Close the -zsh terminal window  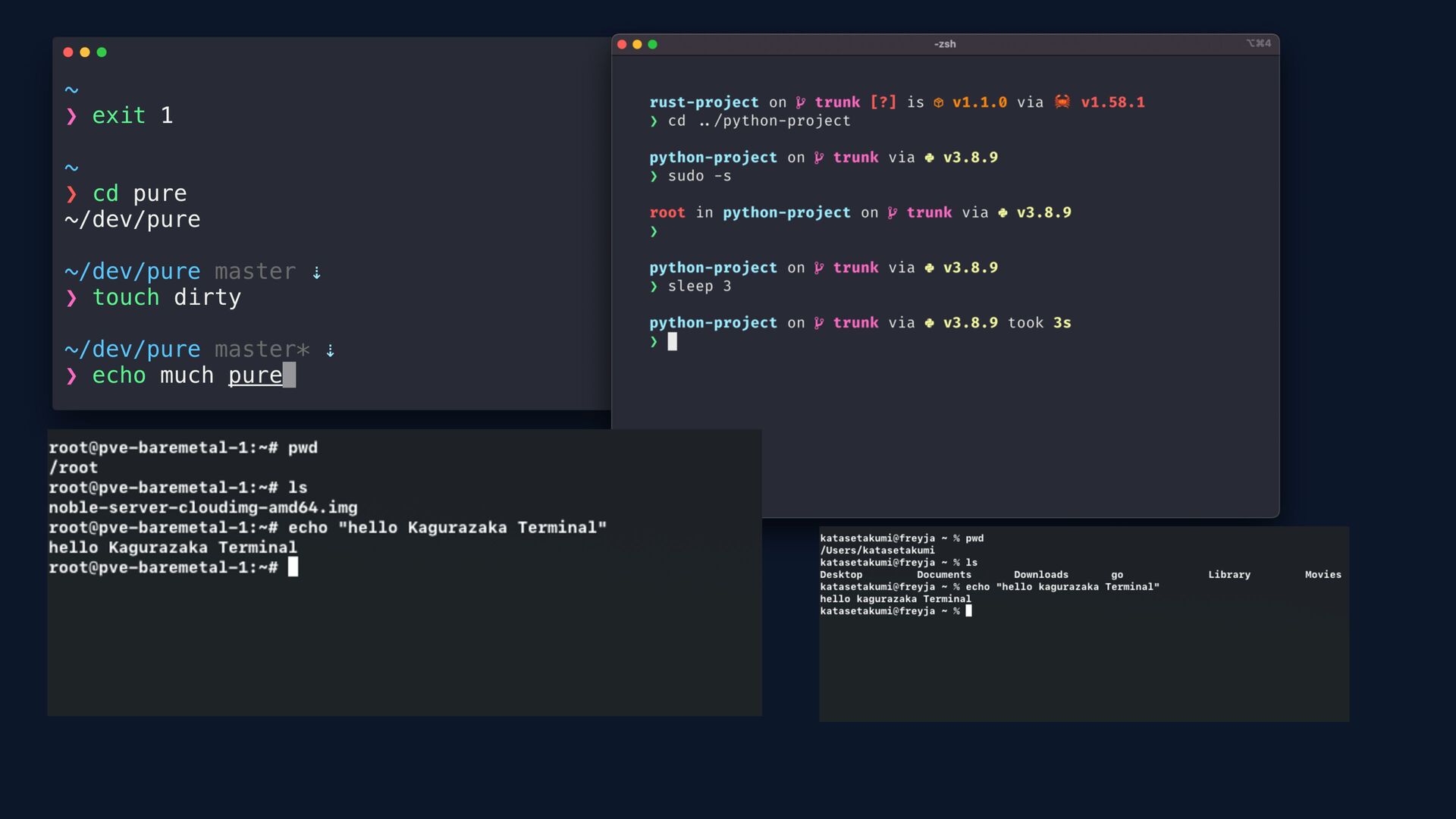coord(622,44)
